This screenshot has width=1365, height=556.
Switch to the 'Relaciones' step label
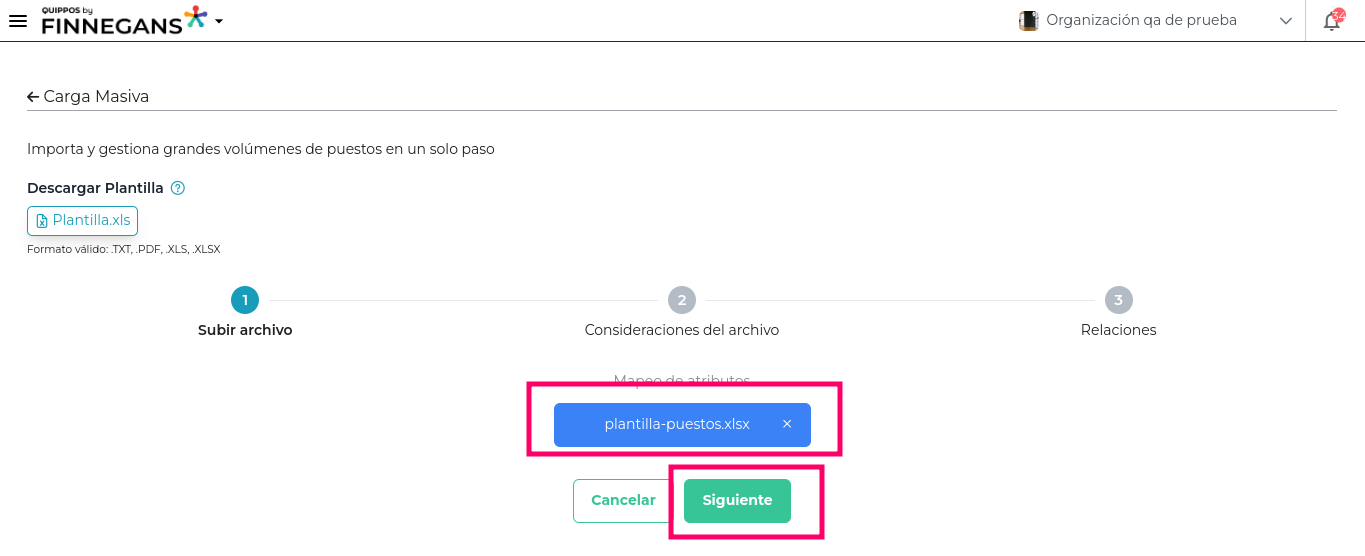point(1118,330)
